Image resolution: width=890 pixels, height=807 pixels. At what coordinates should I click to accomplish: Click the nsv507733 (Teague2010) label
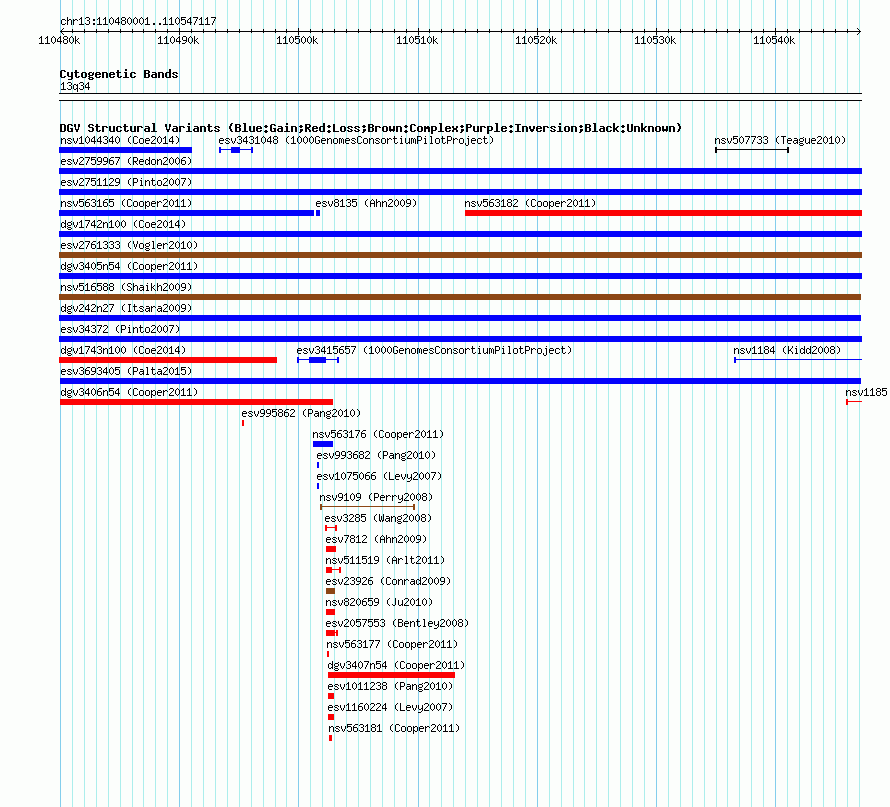(x=780, y=140)
